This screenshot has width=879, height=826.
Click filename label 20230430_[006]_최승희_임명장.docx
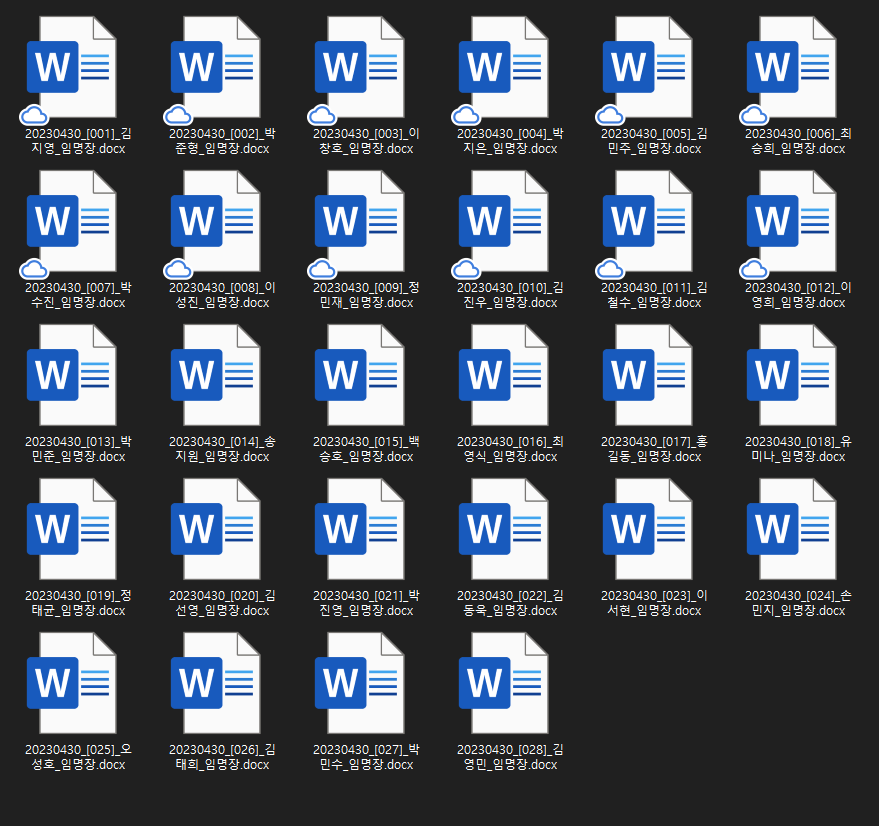coord(798,141)
